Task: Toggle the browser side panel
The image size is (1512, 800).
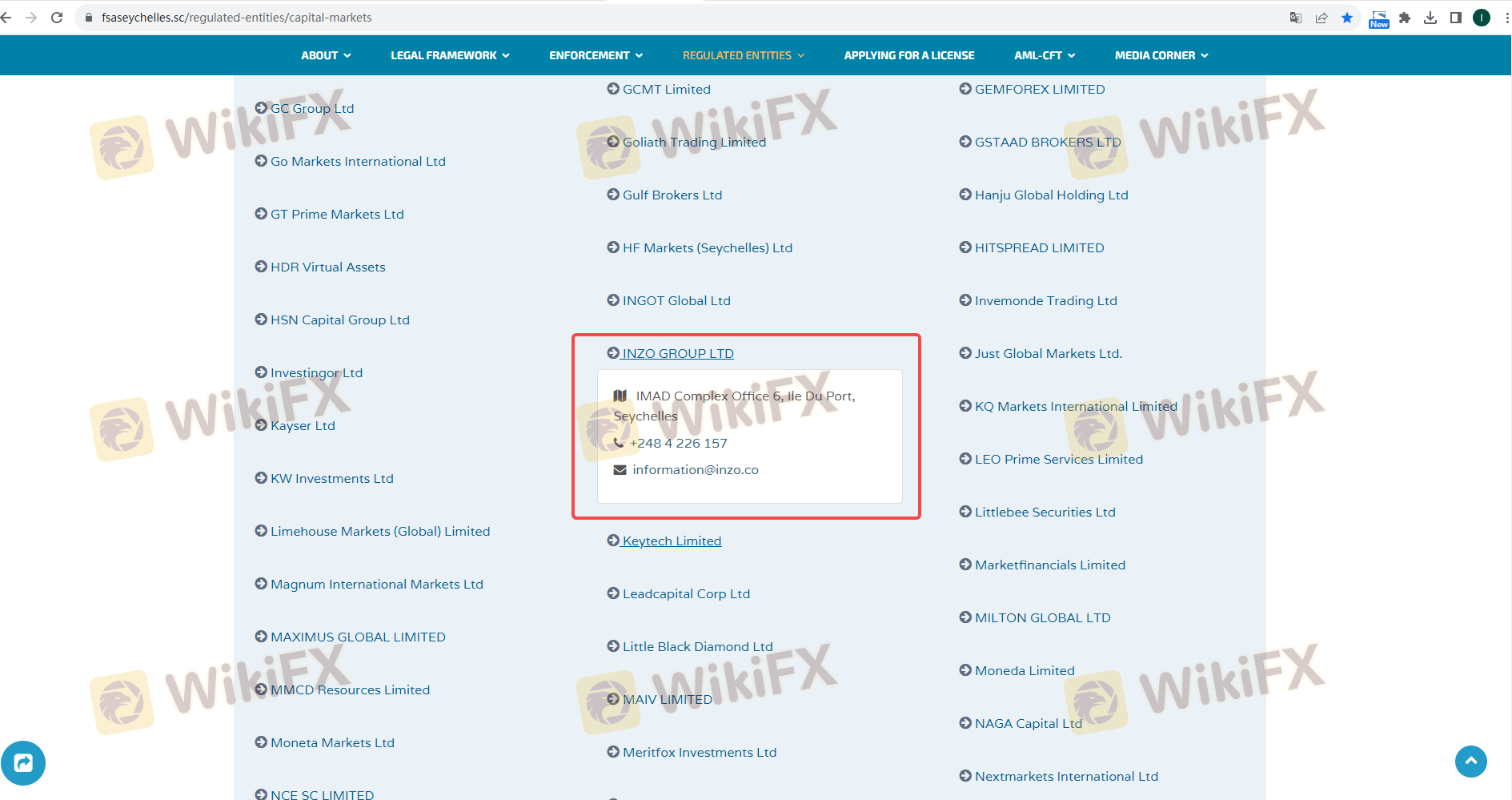Action: (1456, 18)
